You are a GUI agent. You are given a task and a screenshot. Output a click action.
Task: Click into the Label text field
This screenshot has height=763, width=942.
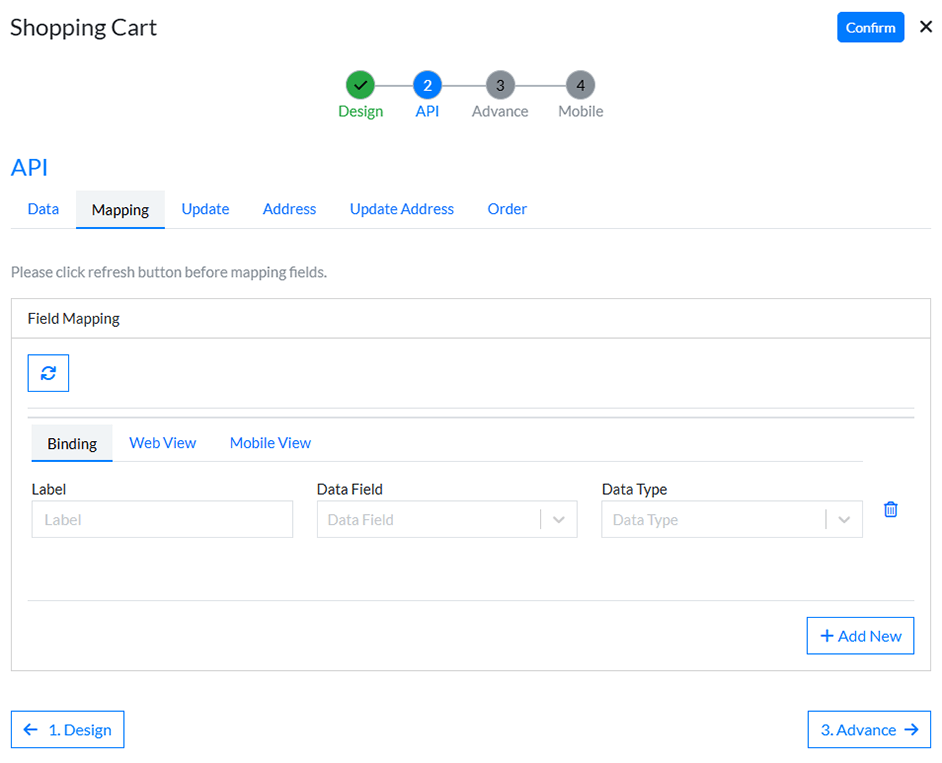(162, 520)
